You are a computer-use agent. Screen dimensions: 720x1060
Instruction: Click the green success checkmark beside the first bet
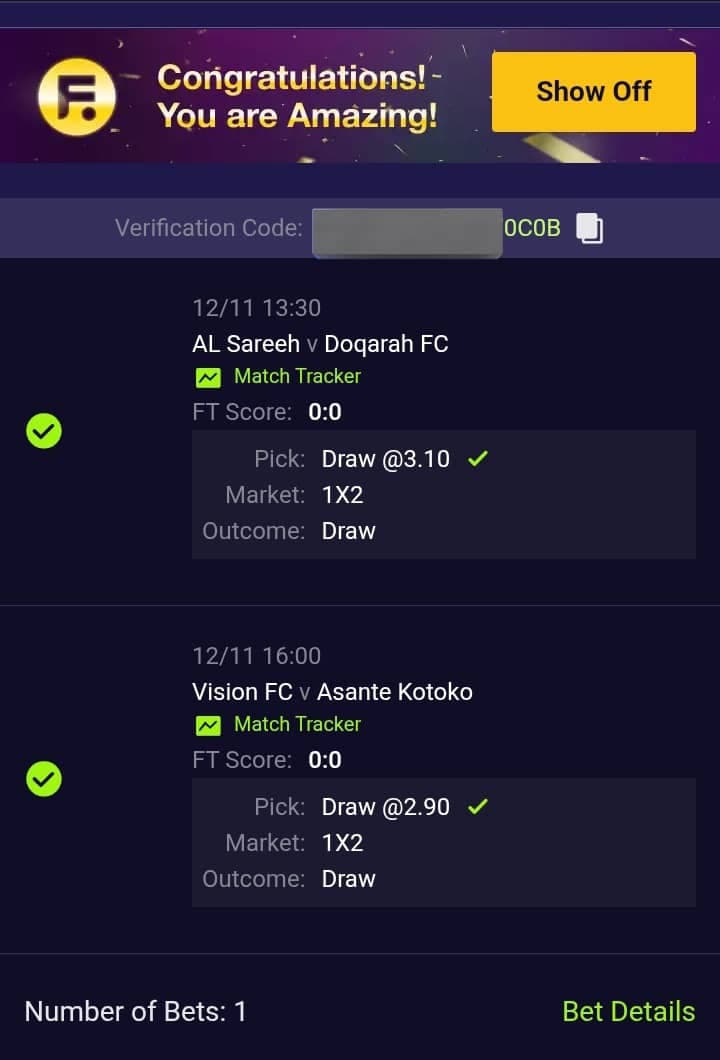[43, 431]
